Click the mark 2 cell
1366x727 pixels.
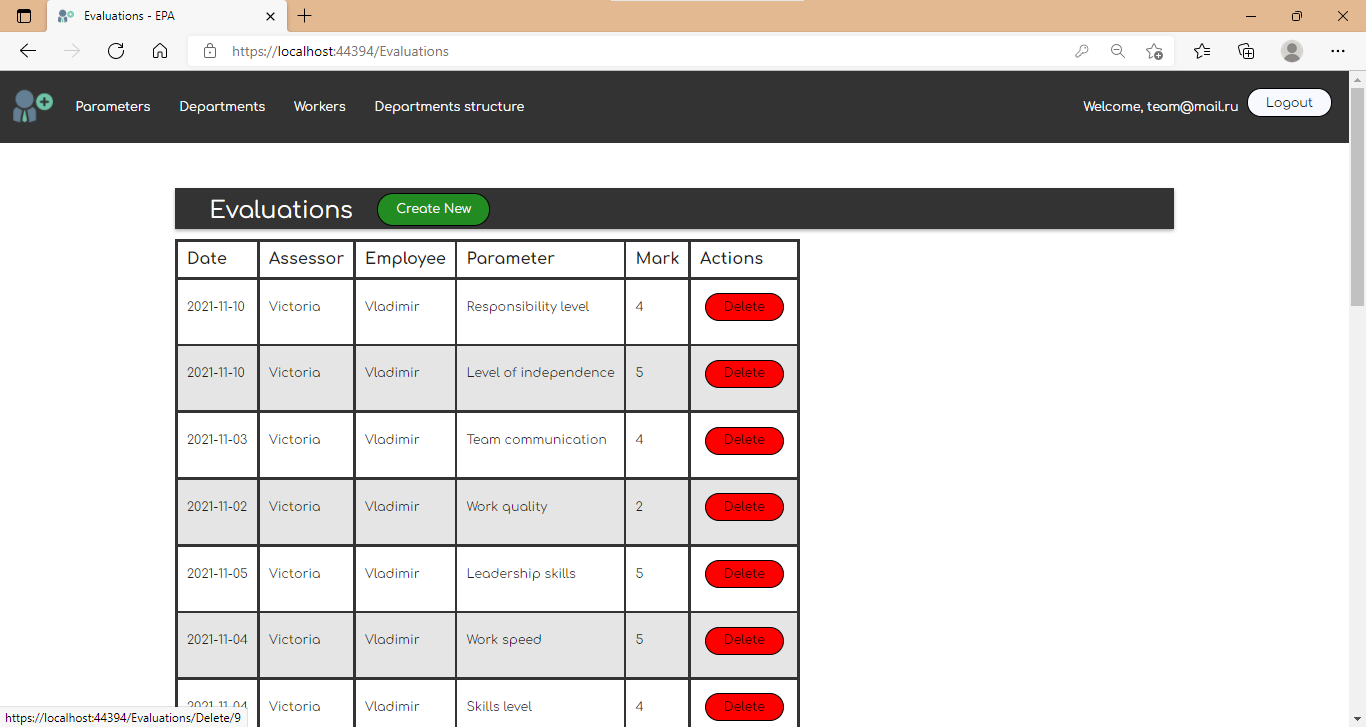[657, 512]
